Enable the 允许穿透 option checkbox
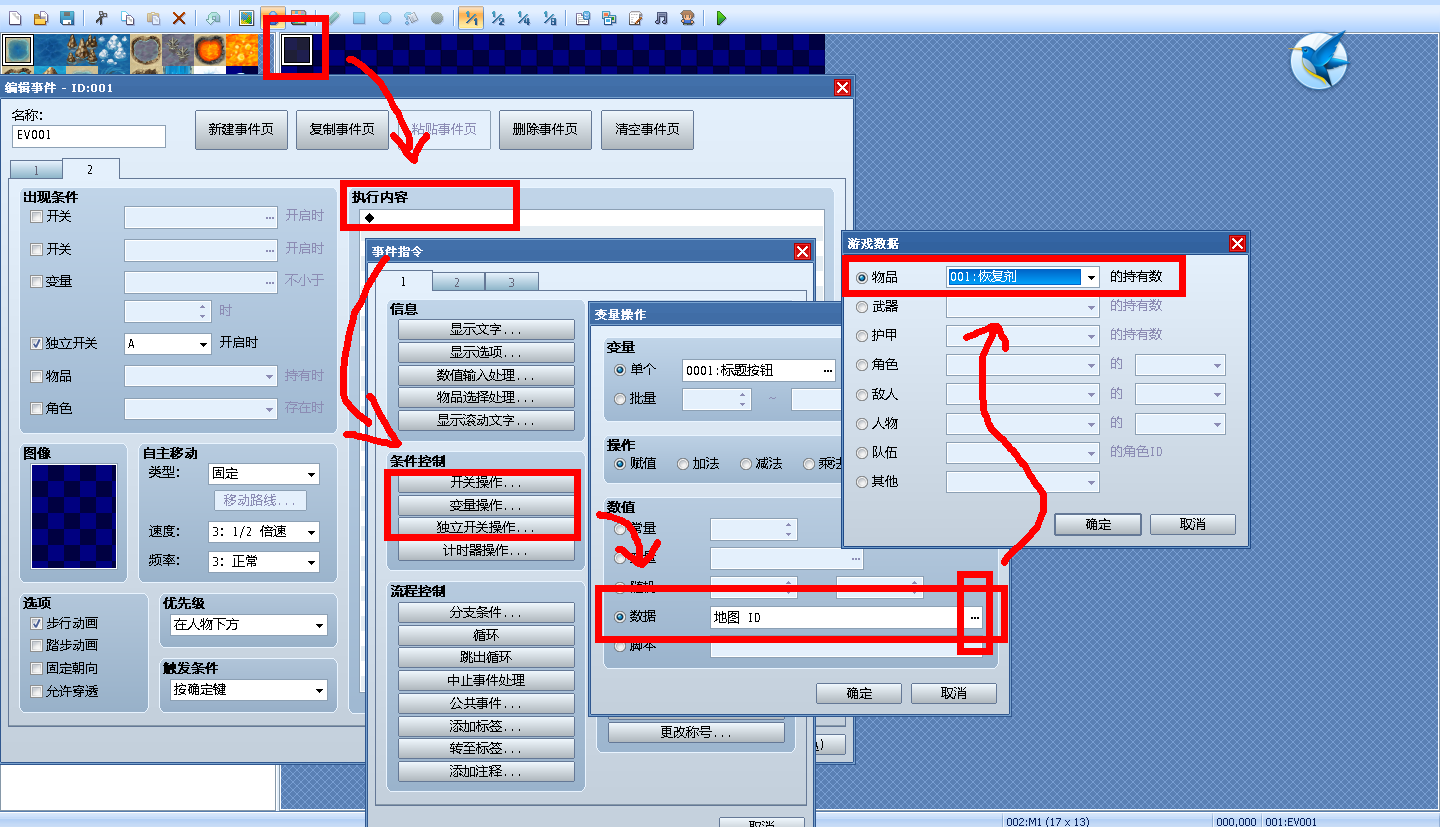The height and width of the screenshot is (827, 1440). tap(37, 691)
